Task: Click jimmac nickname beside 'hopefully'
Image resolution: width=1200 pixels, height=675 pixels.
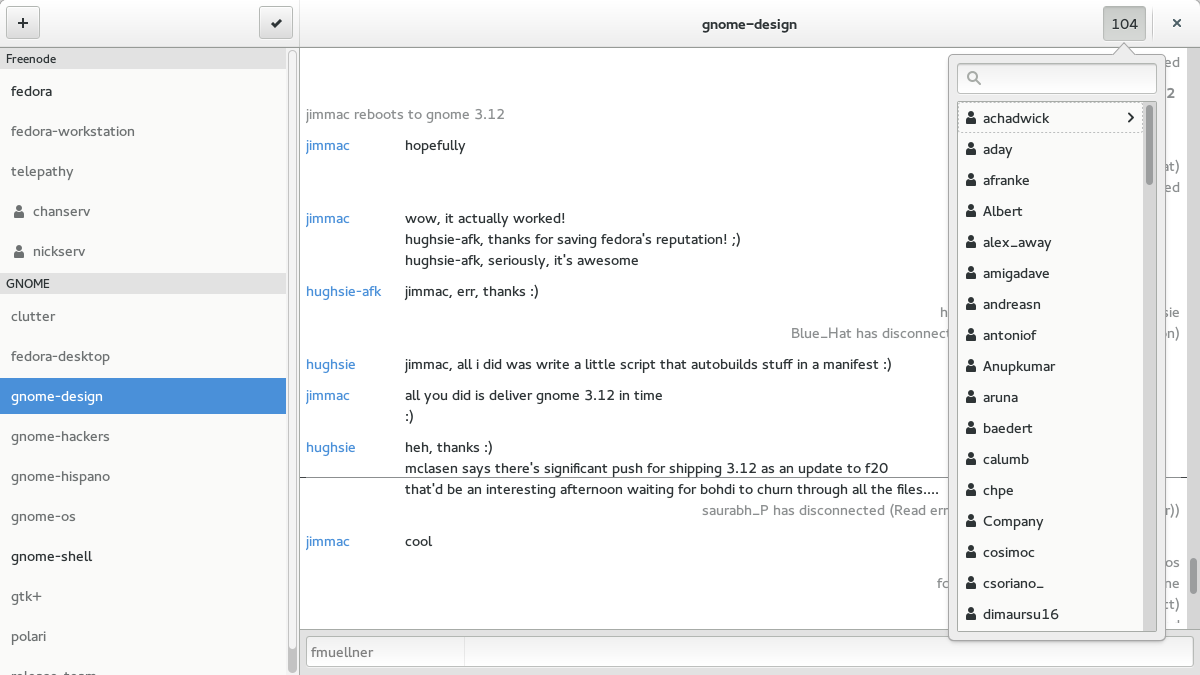Action: 328,145
